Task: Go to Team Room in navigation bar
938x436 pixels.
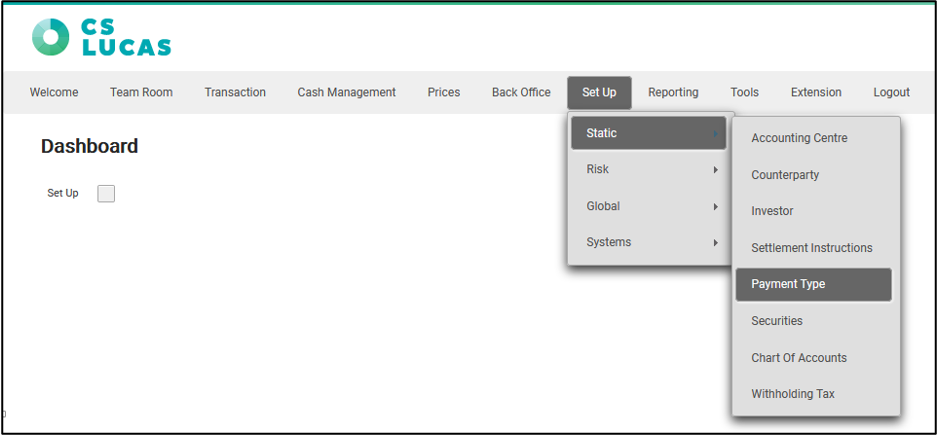Action: tap(141, 92)
